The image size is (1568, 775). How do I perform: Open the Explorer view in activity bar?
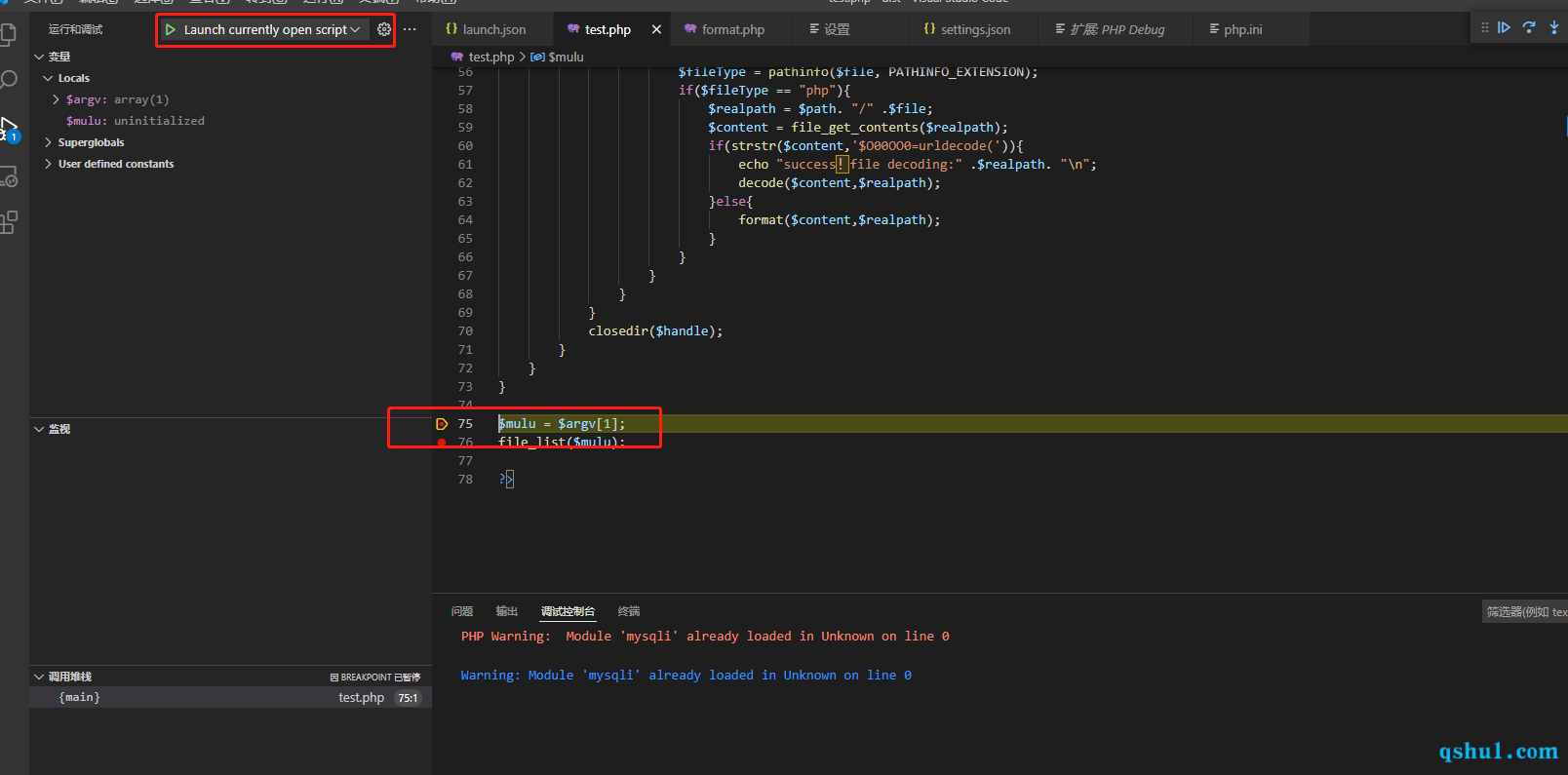pos(8,36)
